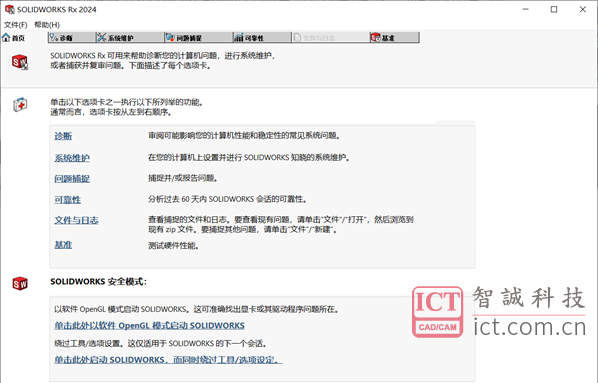Click the 问题捕捉 link in list
Viewport: 598px width, 383px height.
(72, 179)
